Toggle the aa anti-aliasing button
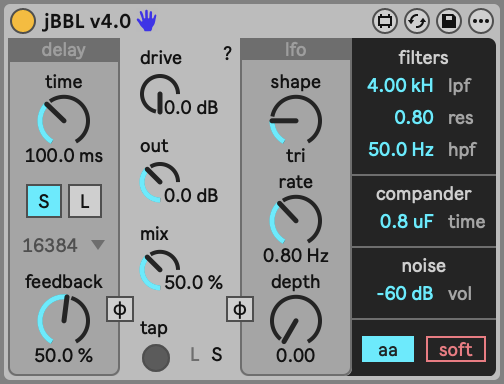504x384 pixels. pyautogui.click(x=388, y=349)
